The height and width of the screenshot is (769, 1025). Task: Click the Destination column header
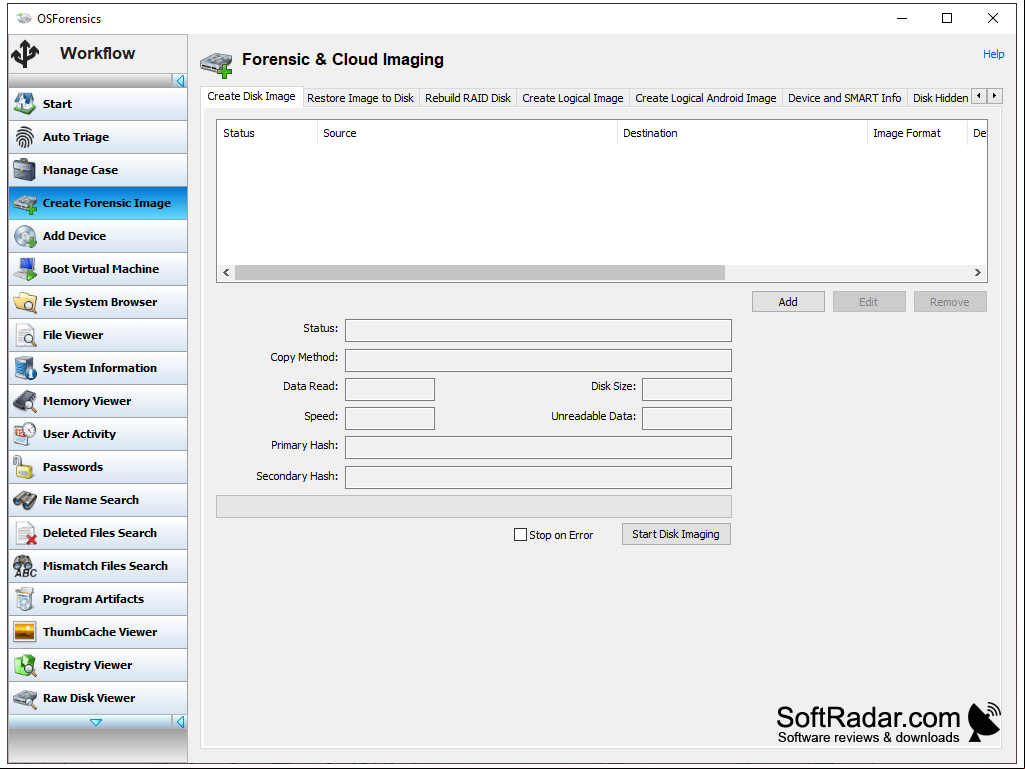(742, 133)
